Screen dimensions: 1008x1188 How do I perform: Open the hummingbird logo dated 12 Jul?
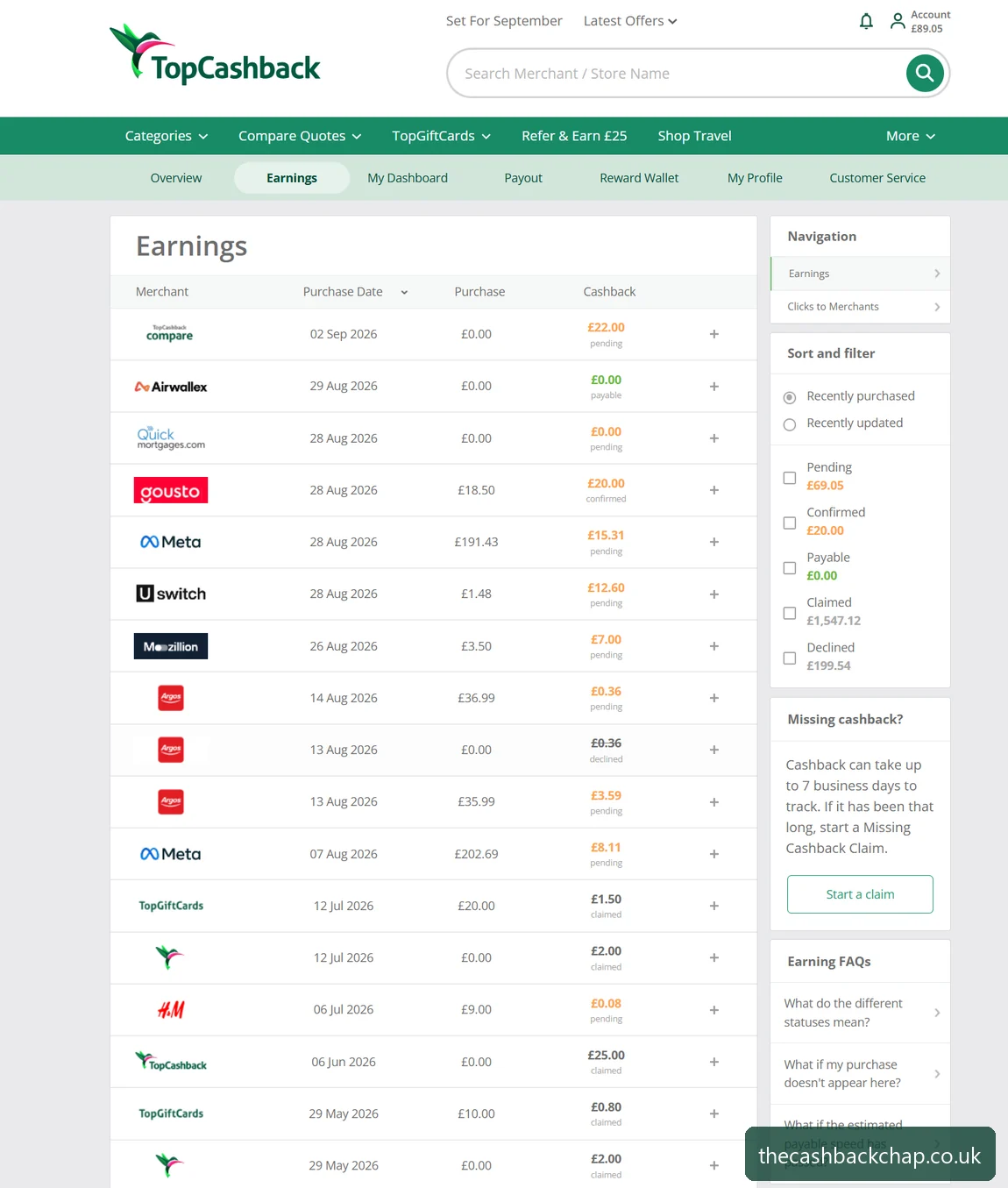170,957
